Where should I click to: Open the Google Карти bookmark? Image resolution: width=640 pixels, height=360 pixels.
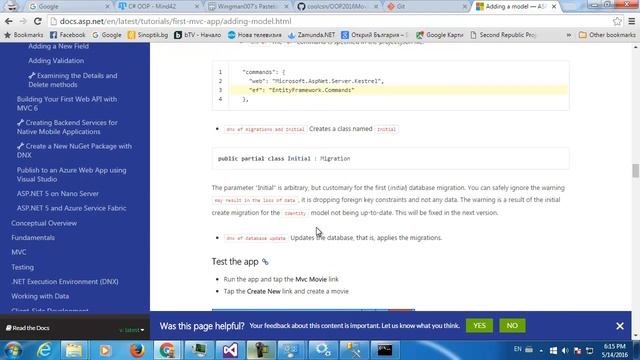point(439,35)
